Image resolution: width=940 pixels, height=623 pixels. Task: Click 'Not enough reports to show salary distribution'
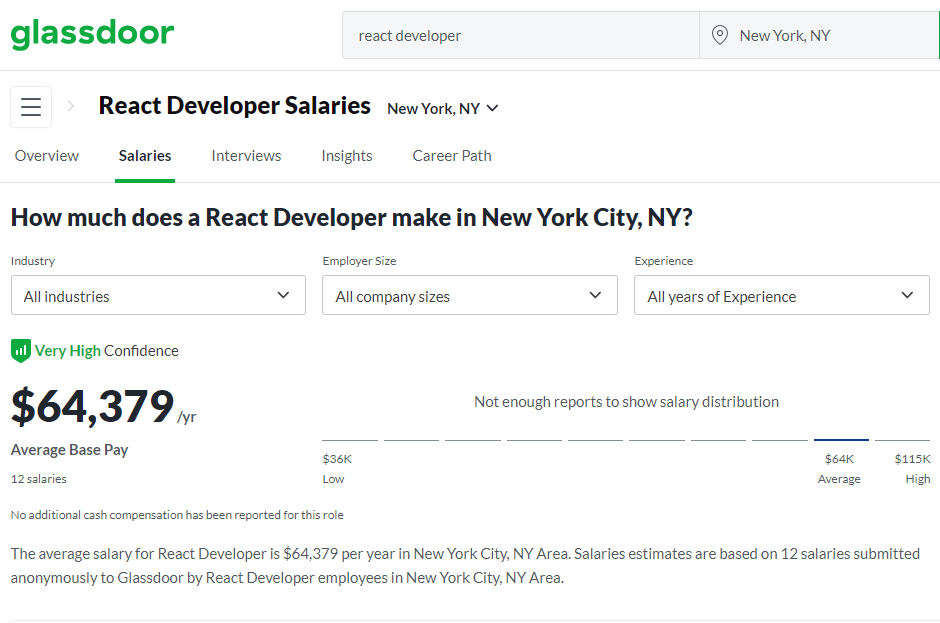[x=626, y=402]
